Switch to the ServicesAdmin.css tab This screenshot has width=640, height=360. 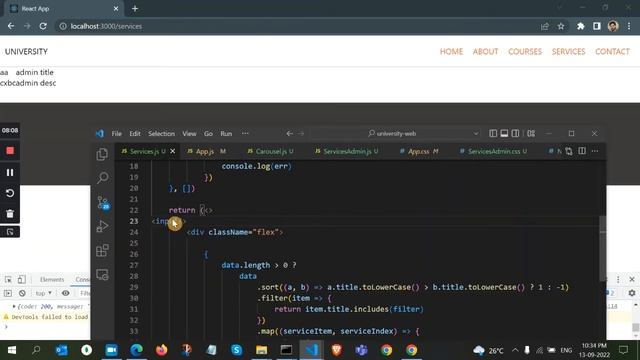pyautogui.click(x=493, y=151)
